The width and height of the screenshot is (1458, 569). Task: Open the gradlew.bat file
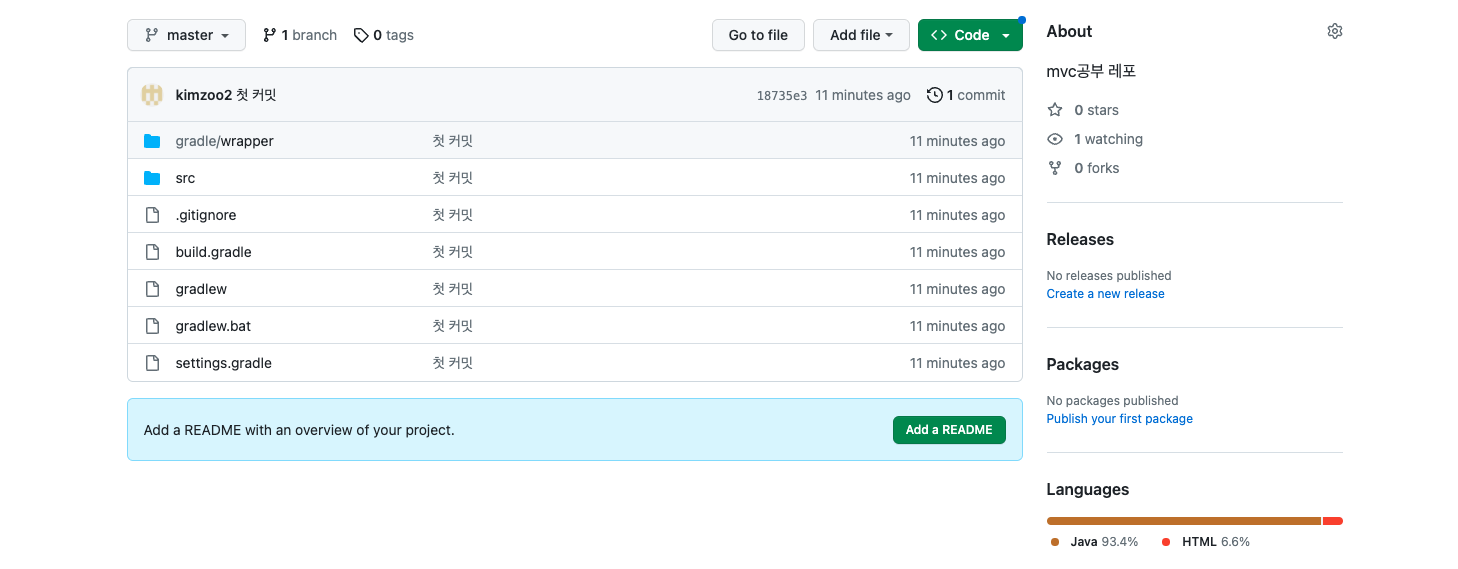(x=213, y=326)
